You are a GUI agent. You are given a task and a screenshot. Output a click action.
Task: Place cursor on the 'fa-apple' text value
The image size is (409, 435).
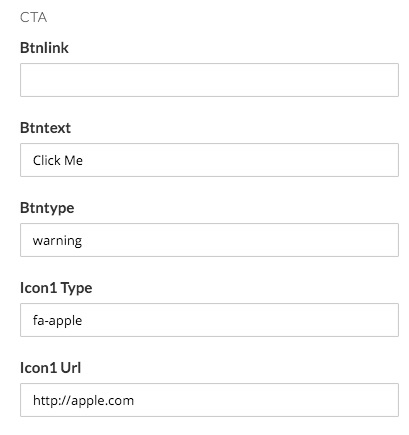tap(57, 321)
